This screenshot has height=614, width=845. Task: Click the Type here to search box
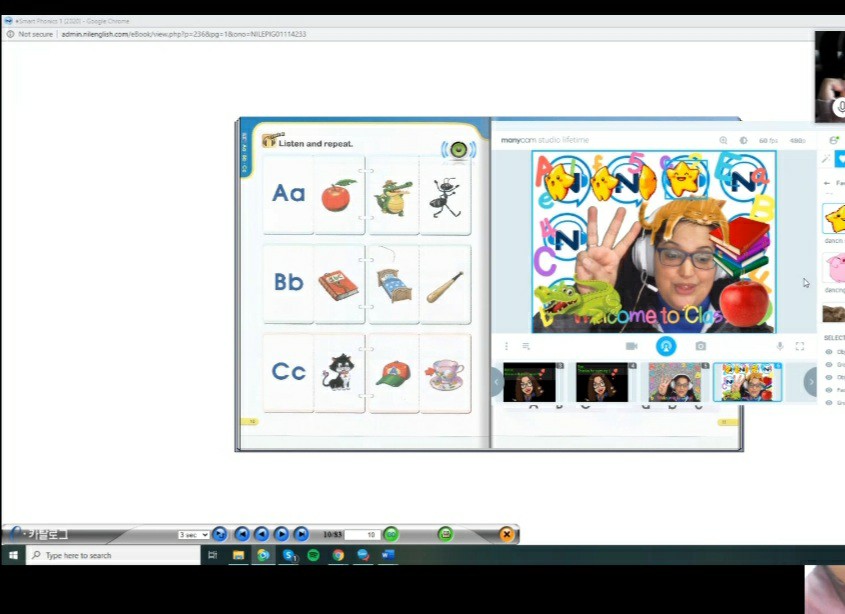point(113,555)
